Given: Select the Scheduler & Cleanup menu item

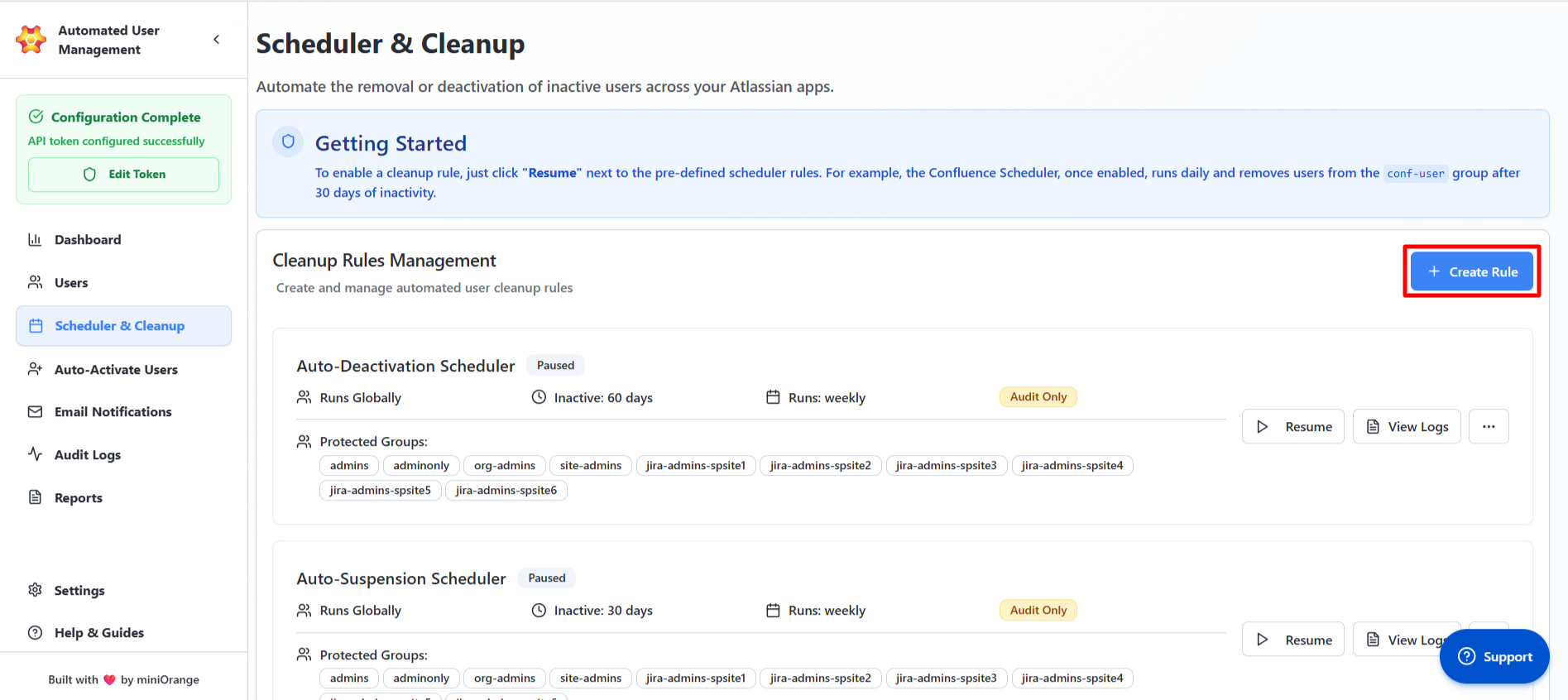Looking at the screenshot, I should coord(123,326).
